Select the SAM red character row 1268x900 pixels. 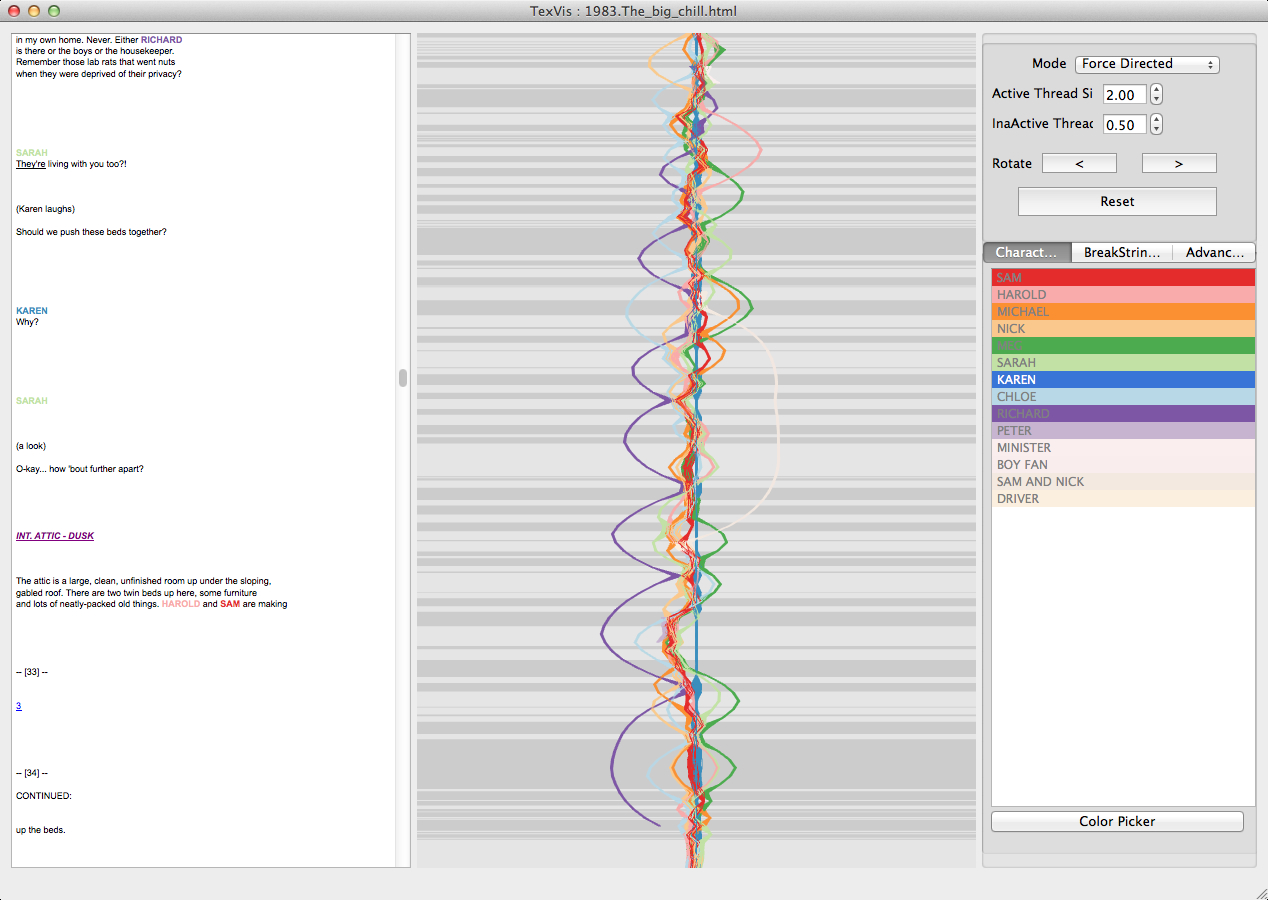pos(1123,278)
